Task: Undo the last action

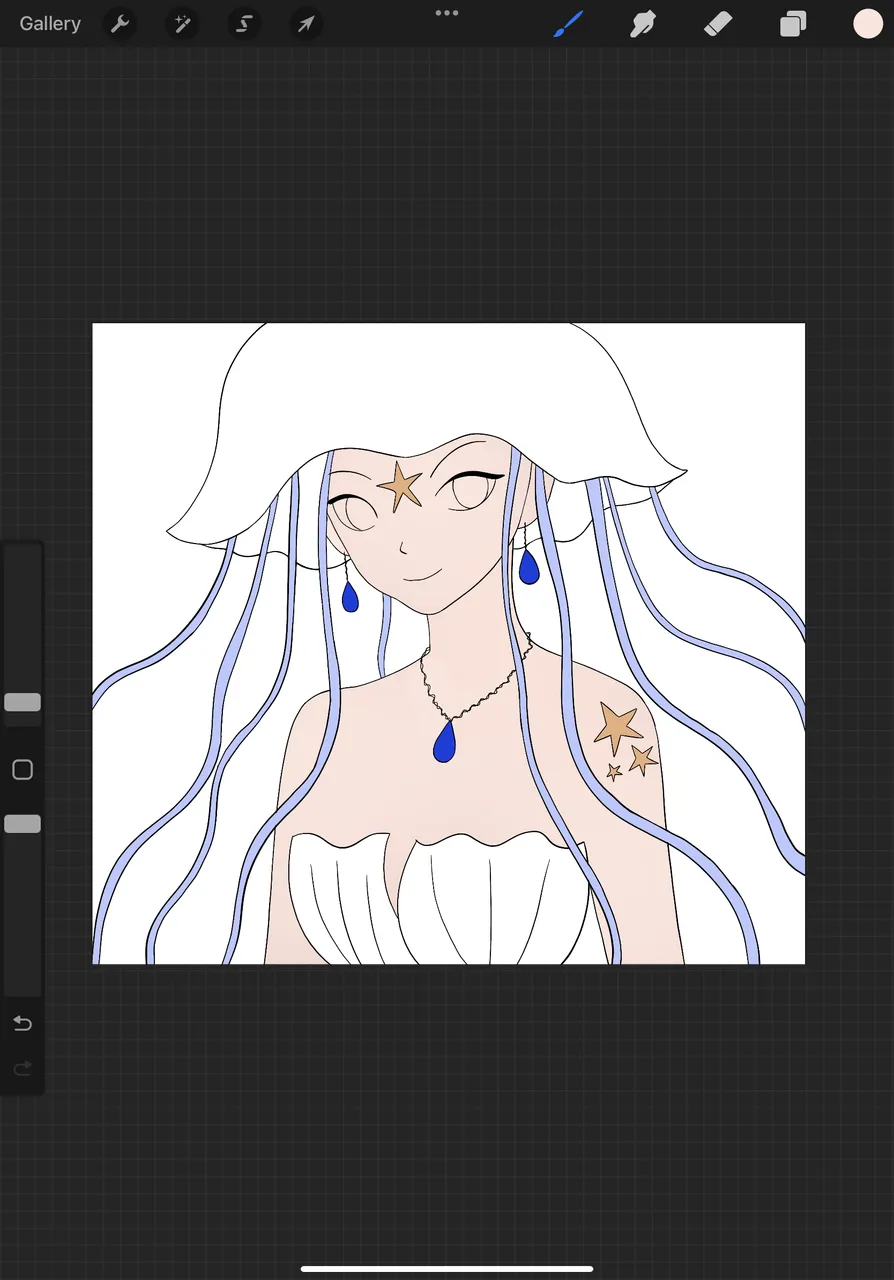Action: 22,1023
